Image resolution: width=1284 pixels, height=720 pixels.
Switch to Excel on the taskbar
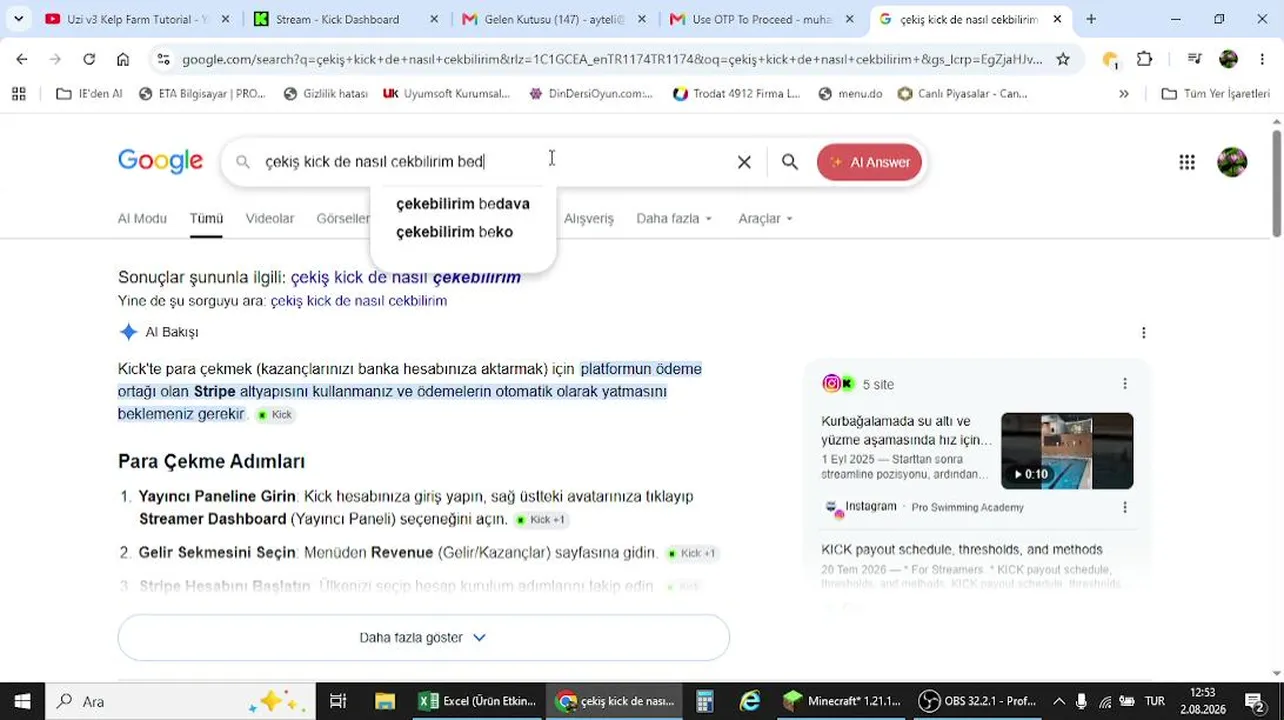coord(477,701)
